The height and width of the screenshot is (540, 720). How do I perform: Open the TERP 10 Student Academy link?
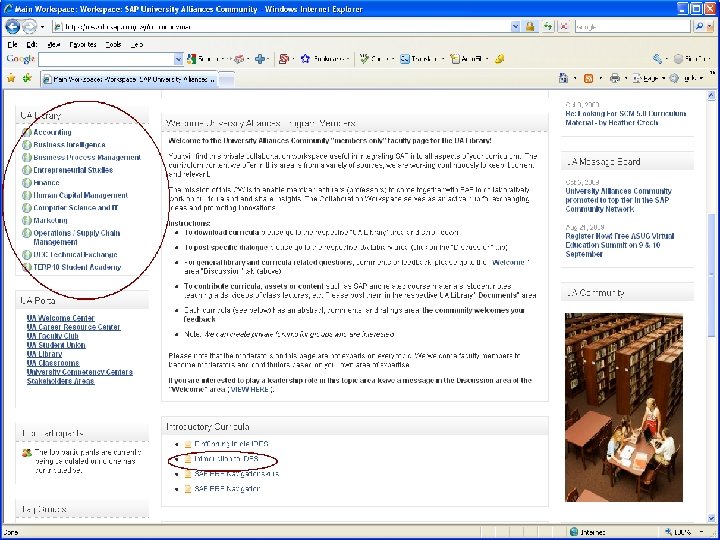tap(77, 267)
